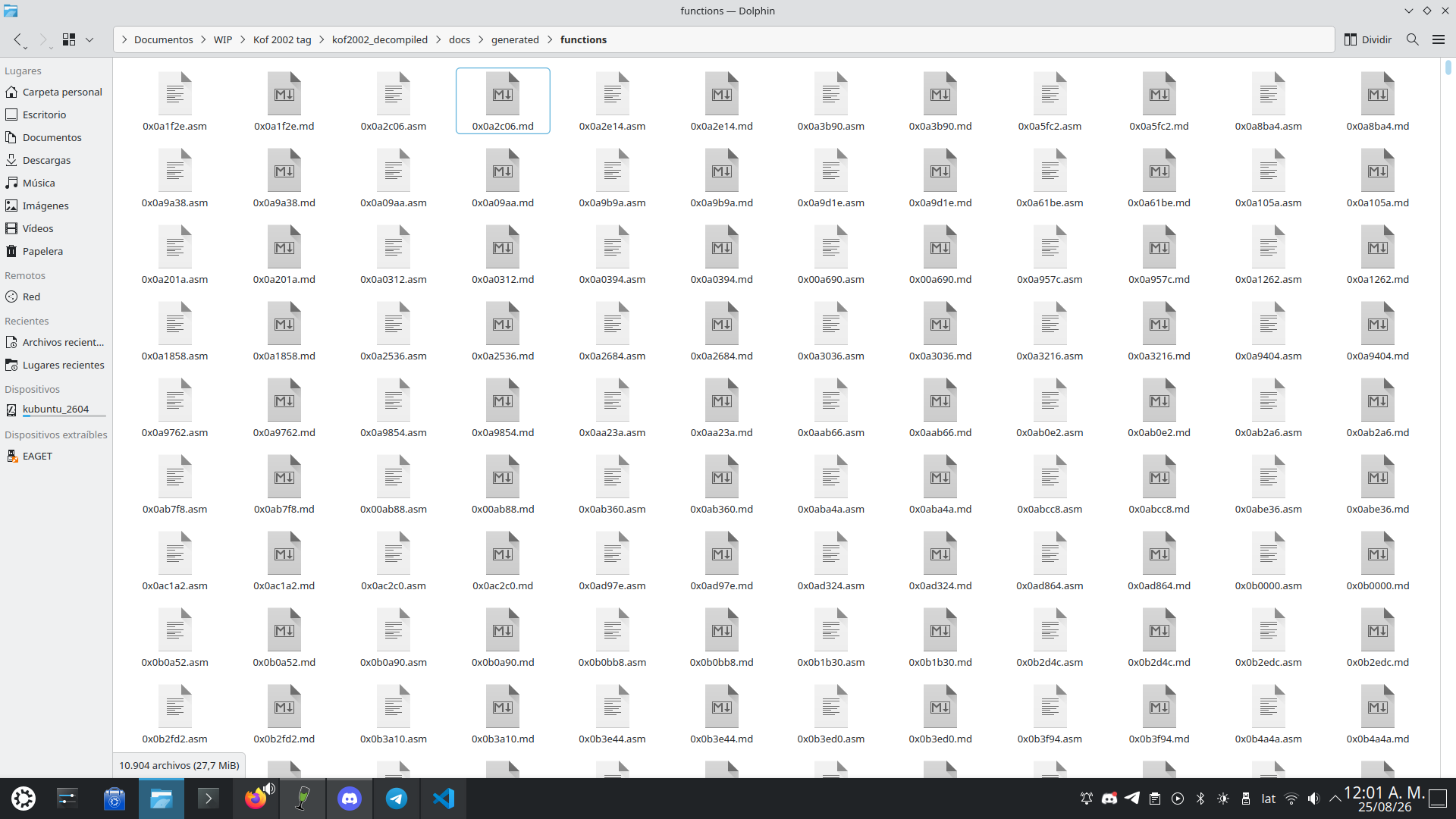Expand subfolder arrow after kof2002_decompiled
This screenshot has height=819, width=1456.
[438, 39]
